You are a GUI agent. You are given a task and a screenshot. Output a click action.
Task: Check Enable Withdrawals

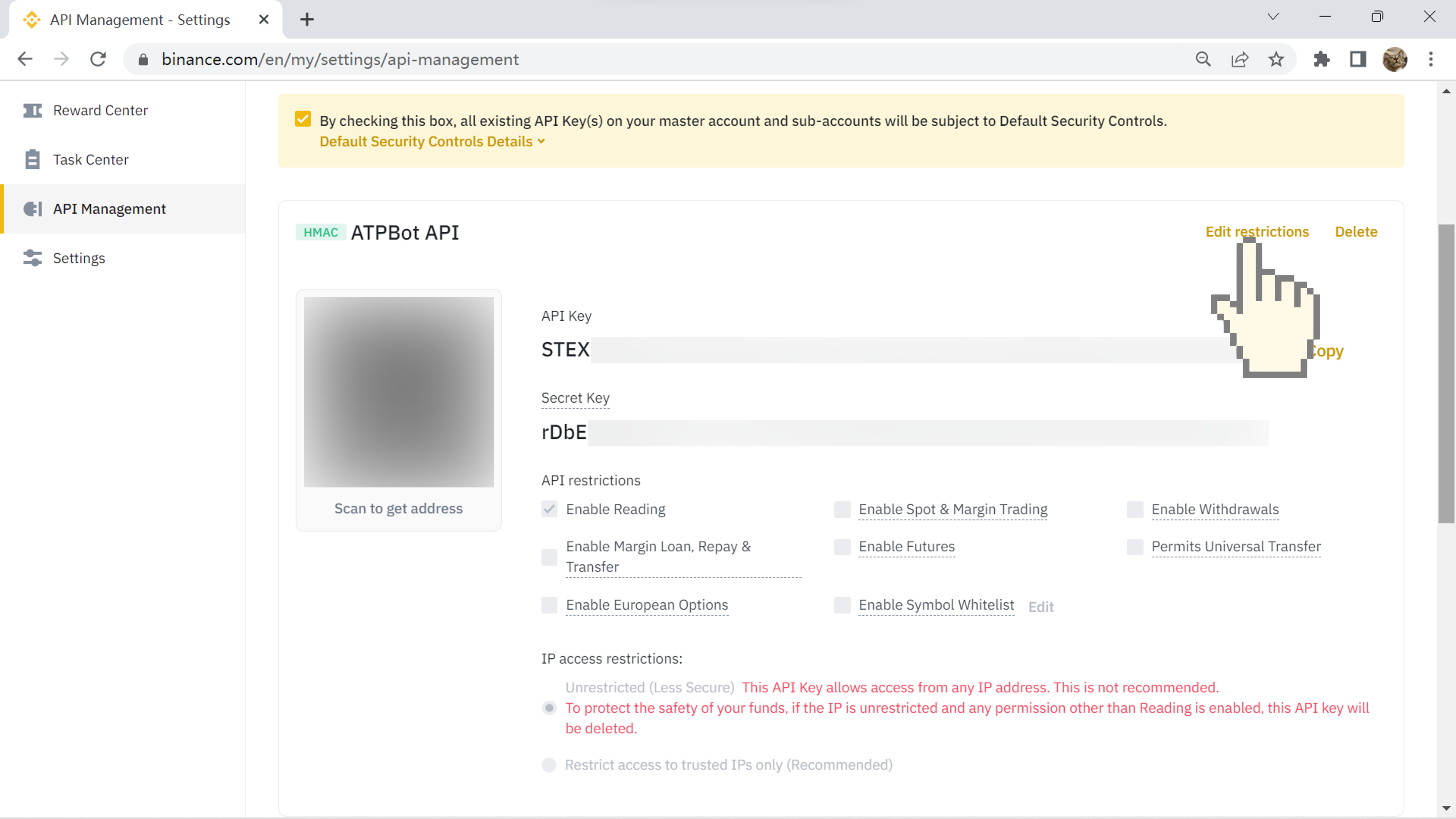(1135, 509)
